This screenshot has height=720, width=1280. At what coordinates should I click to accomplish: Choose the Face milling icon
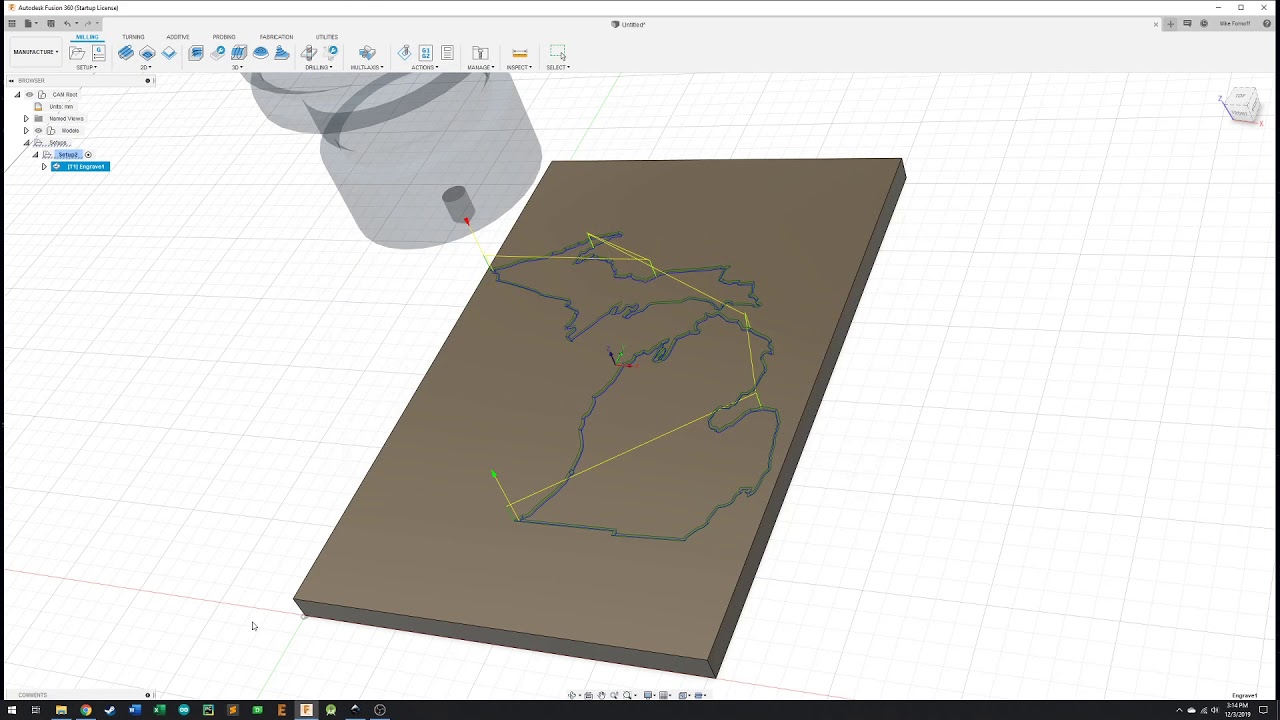[169, 53]
